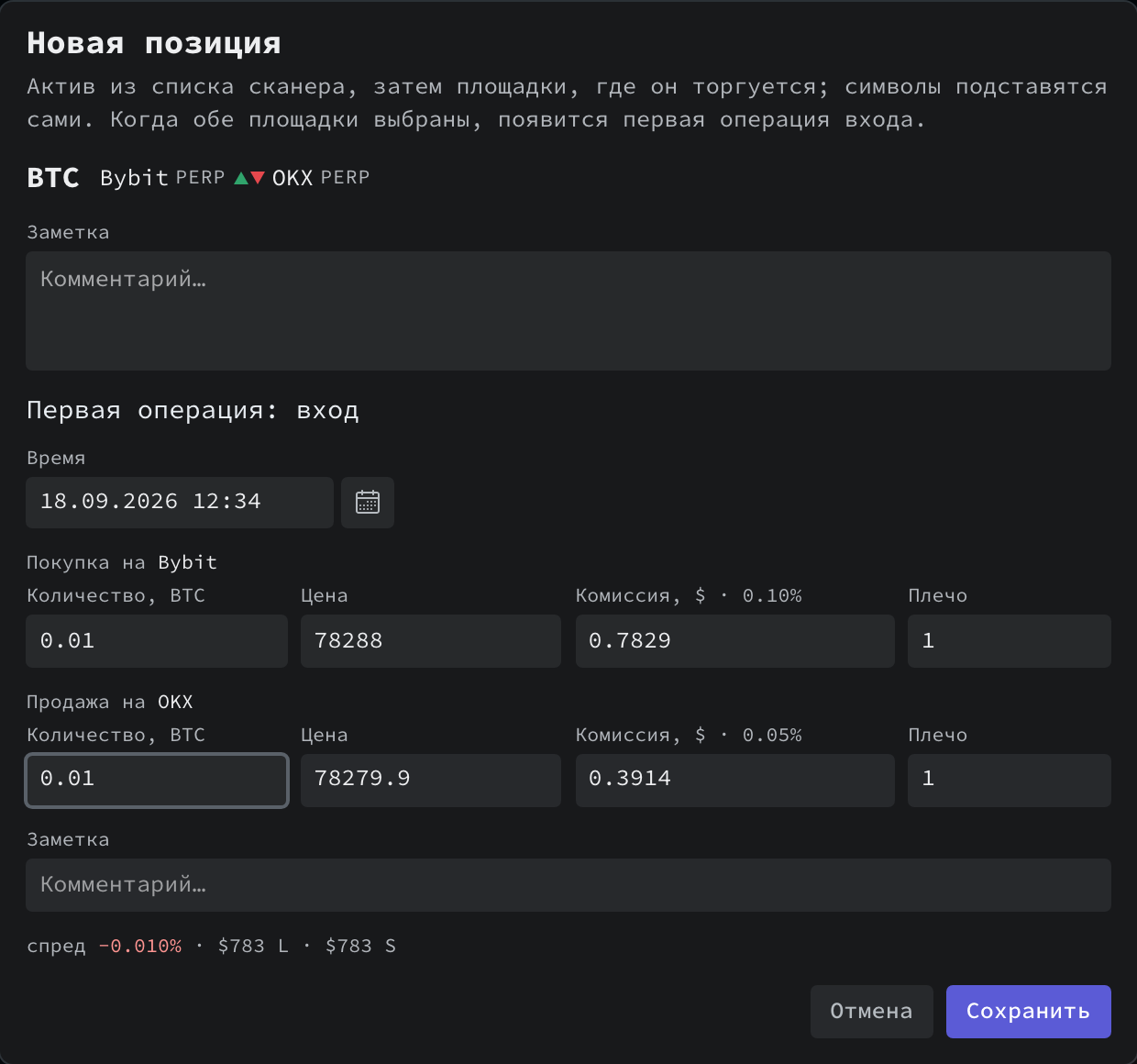Edit the Bybit price field 78288
Viewport: 1137px width, 1064px height.
pos(431,641)
